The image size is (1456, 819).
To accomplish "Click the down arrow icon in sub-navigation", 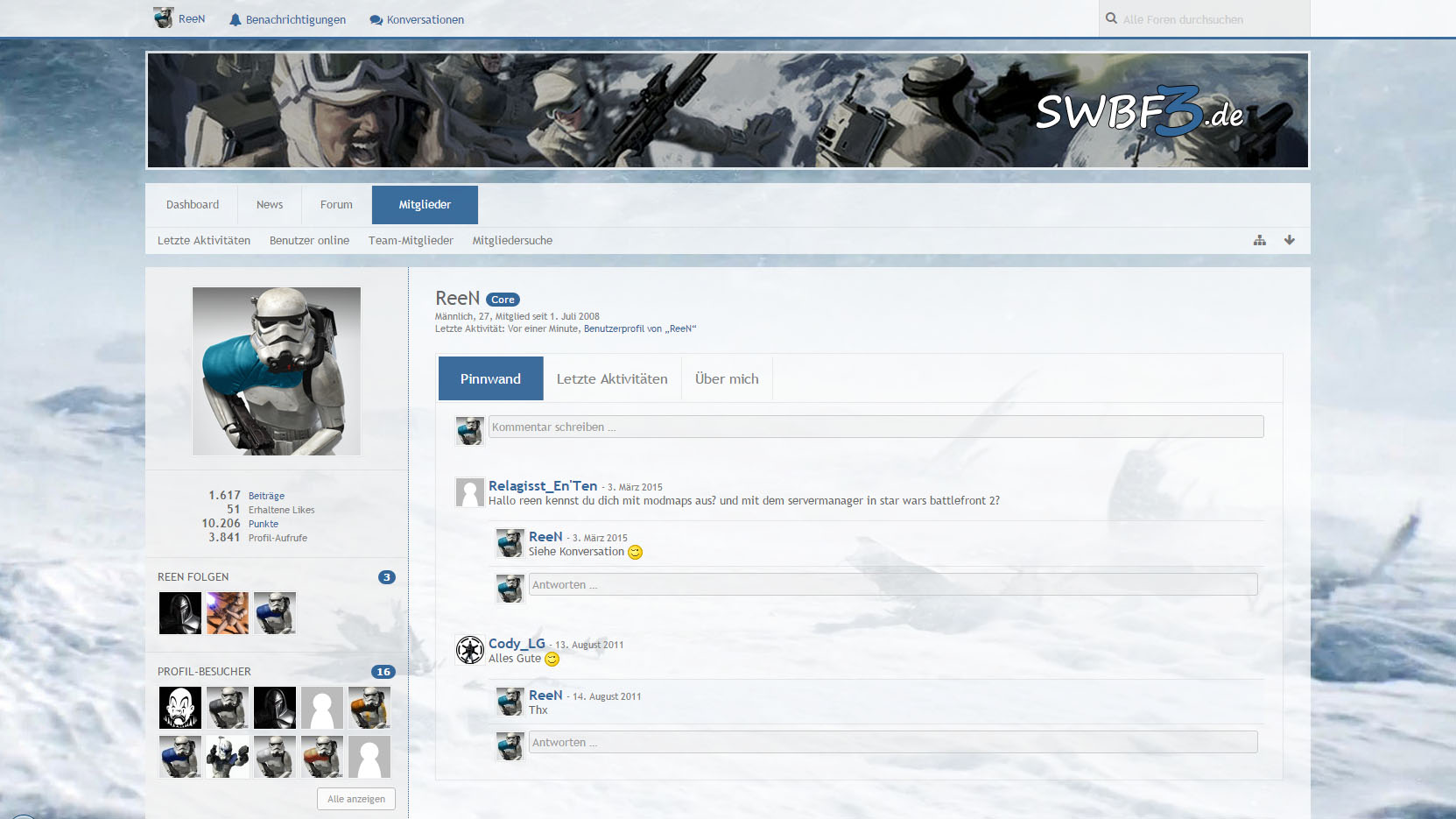I will tap(1289, 240).
